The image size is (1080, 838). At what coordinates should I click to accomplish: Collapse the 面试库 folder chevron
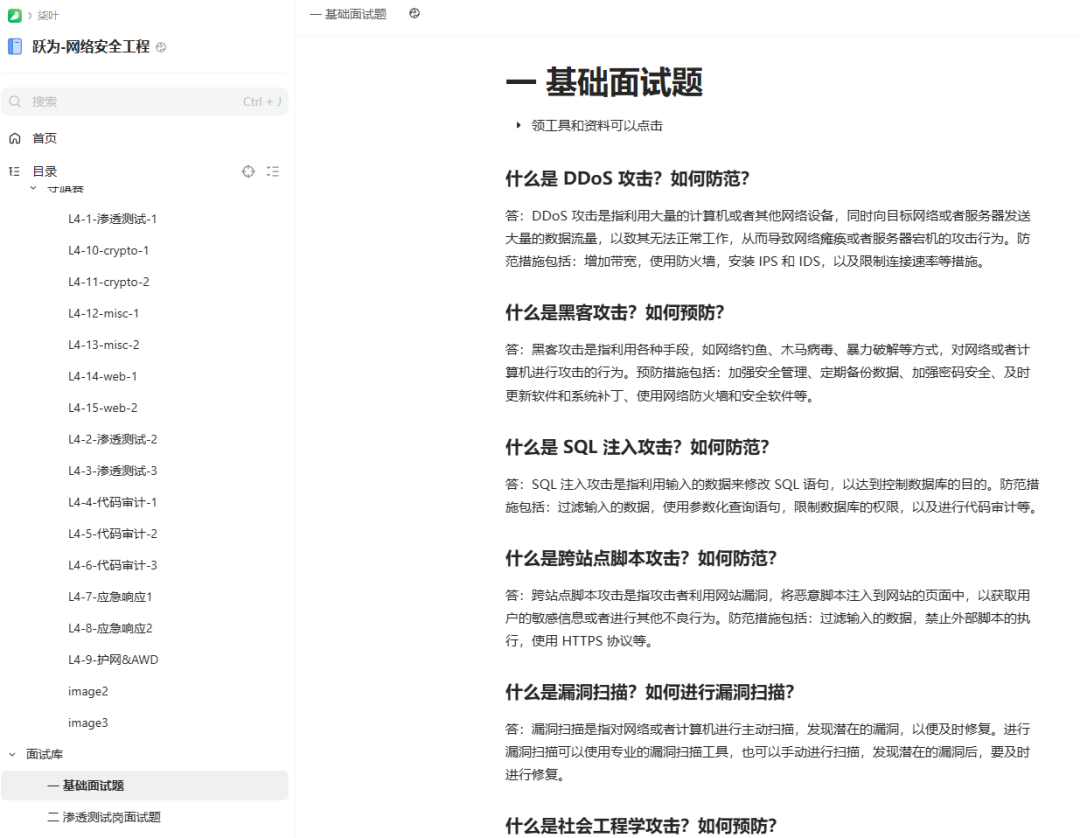[x=12, y=755]
